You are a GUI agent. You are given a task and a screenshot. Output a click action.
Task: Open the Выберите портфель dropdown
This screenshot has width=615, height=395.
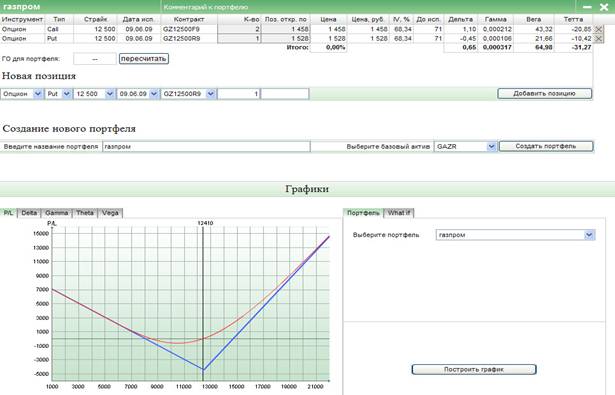tap(589, 235)
